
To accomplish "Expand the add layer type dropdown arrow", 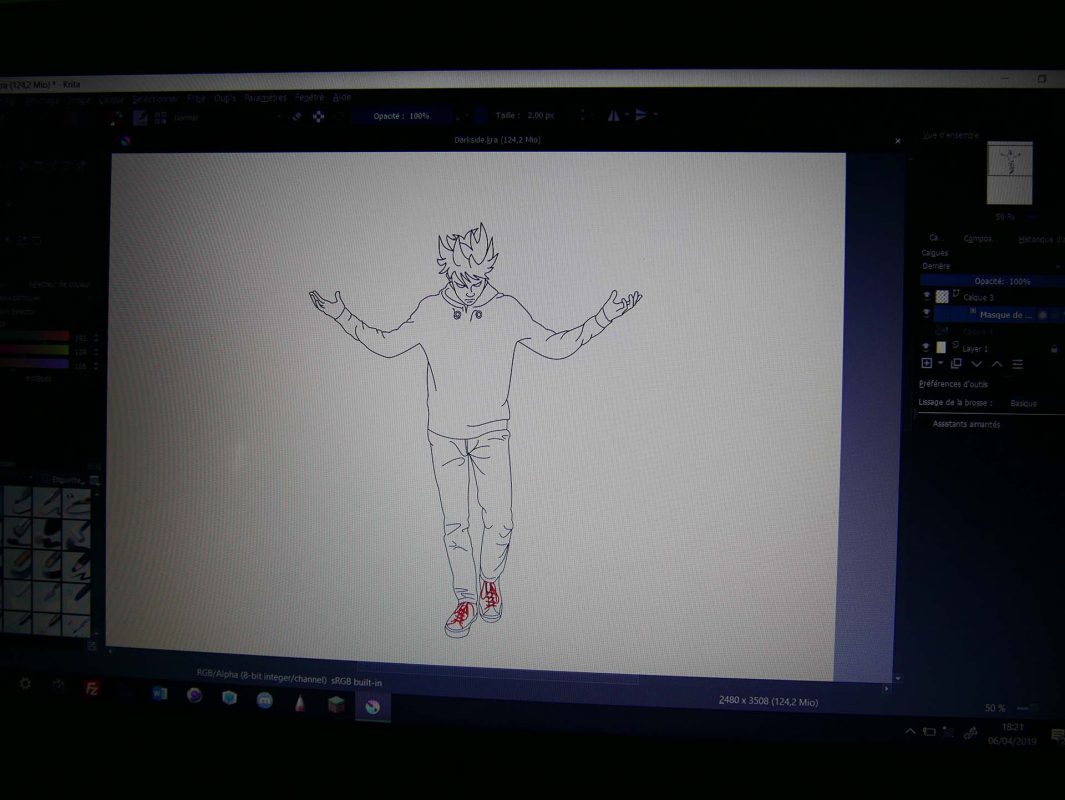I will (x=940, y=364).
